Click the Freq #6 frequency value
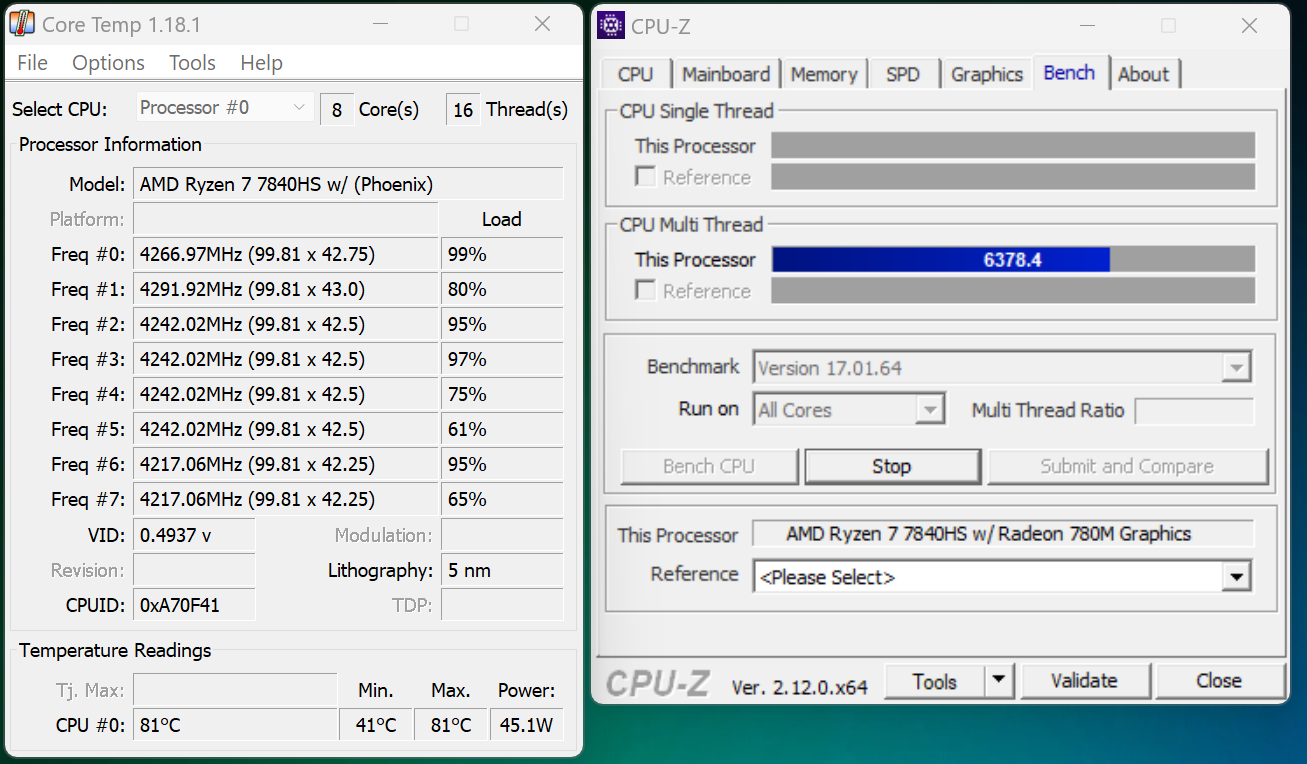The width and height of the screenshot is (1307, 764). click(x=286, y=465)
